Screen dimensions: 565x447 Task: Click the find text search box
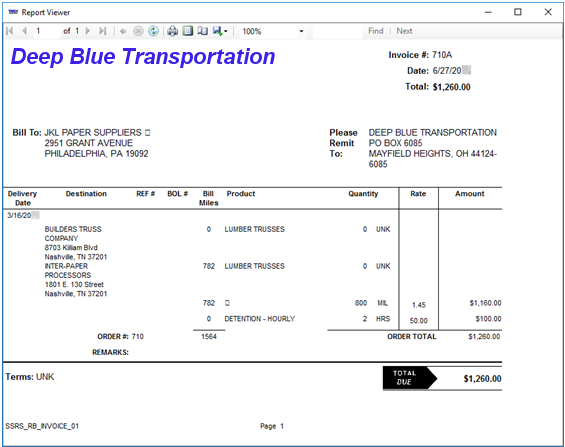tap(337, 31)
